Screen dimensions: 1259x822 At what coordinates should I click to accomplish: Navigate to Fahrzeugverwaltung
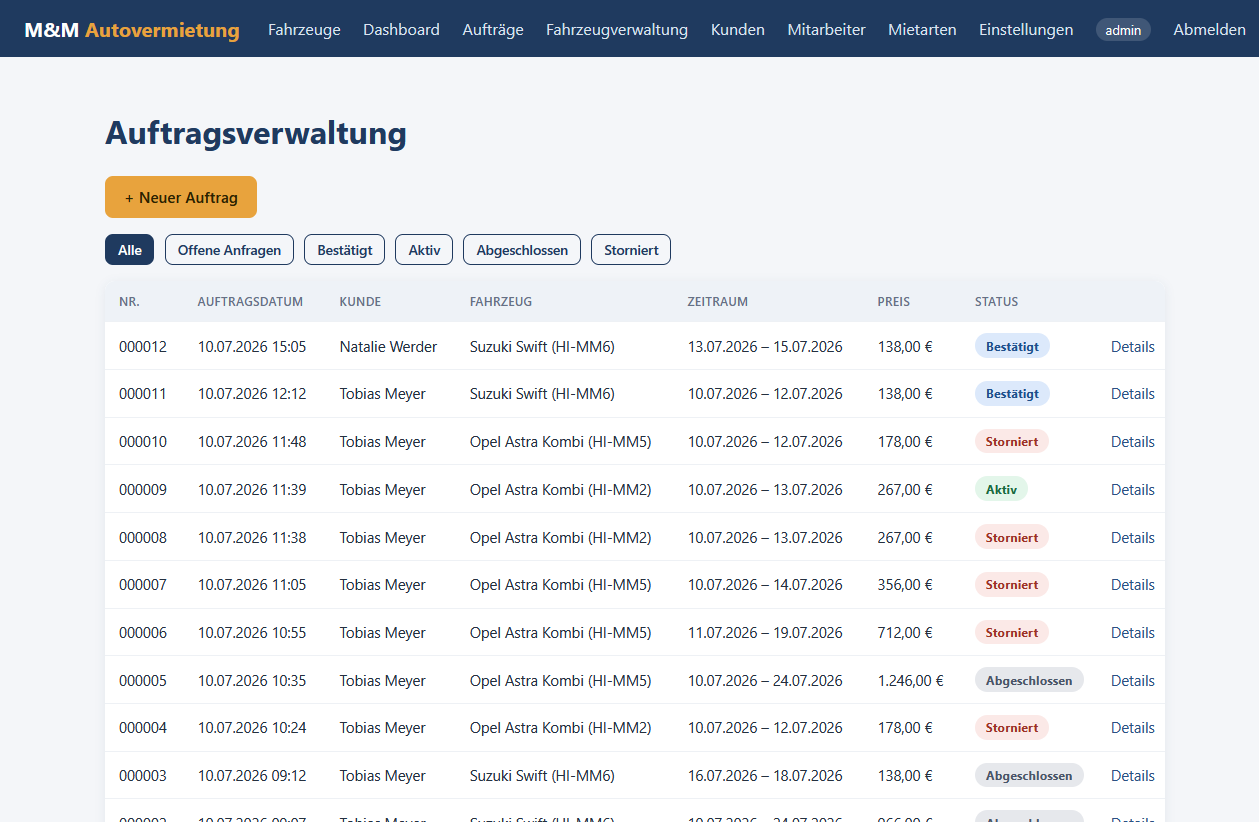pos(617,30)
